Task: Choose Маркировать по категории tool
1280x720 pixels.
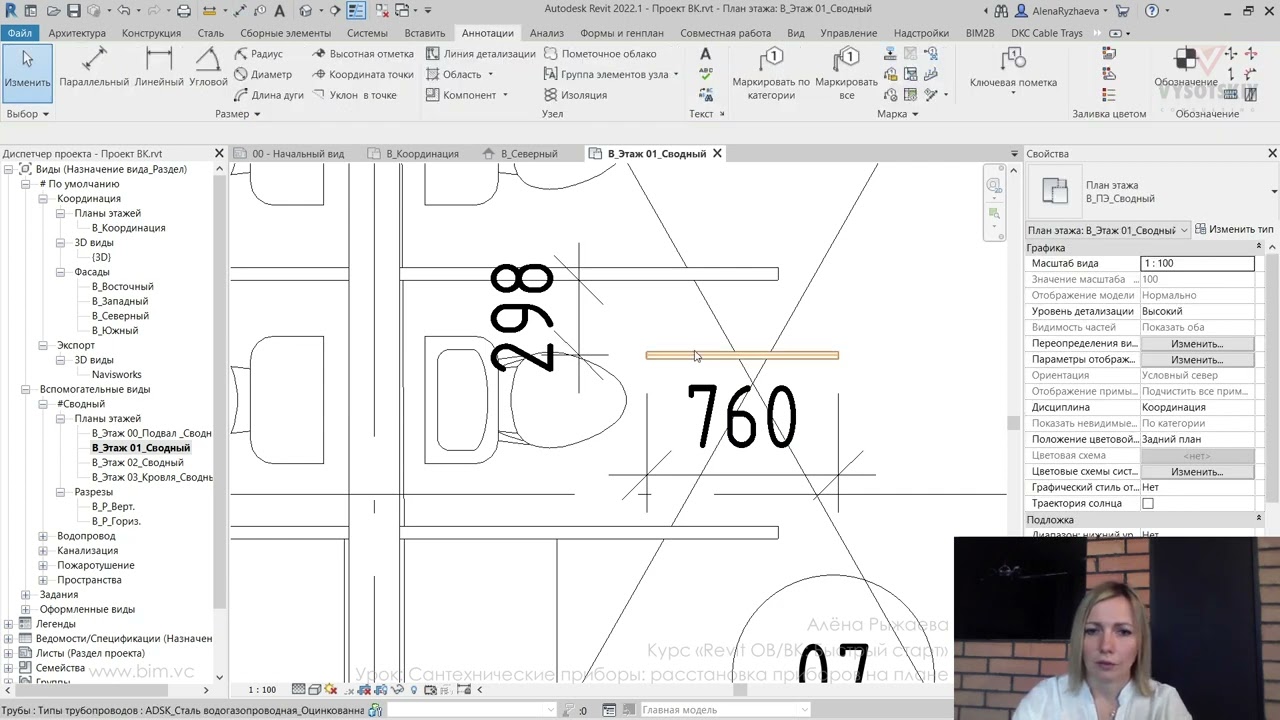Action: pyautogui.click(x=771, y=73)
